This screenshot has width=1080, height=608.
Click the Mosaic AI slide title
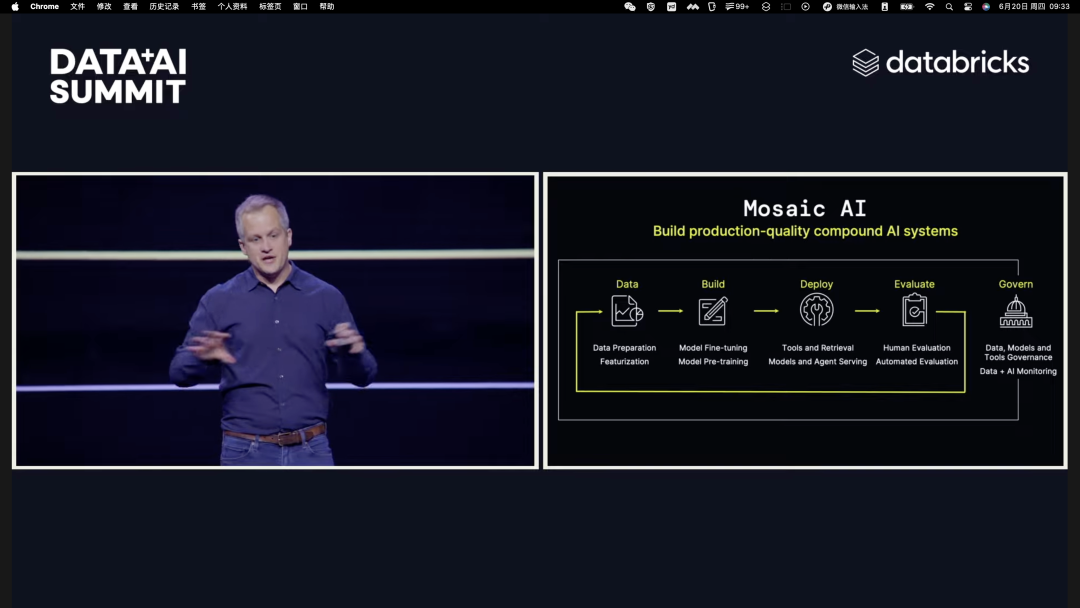(x=804, y=208)
